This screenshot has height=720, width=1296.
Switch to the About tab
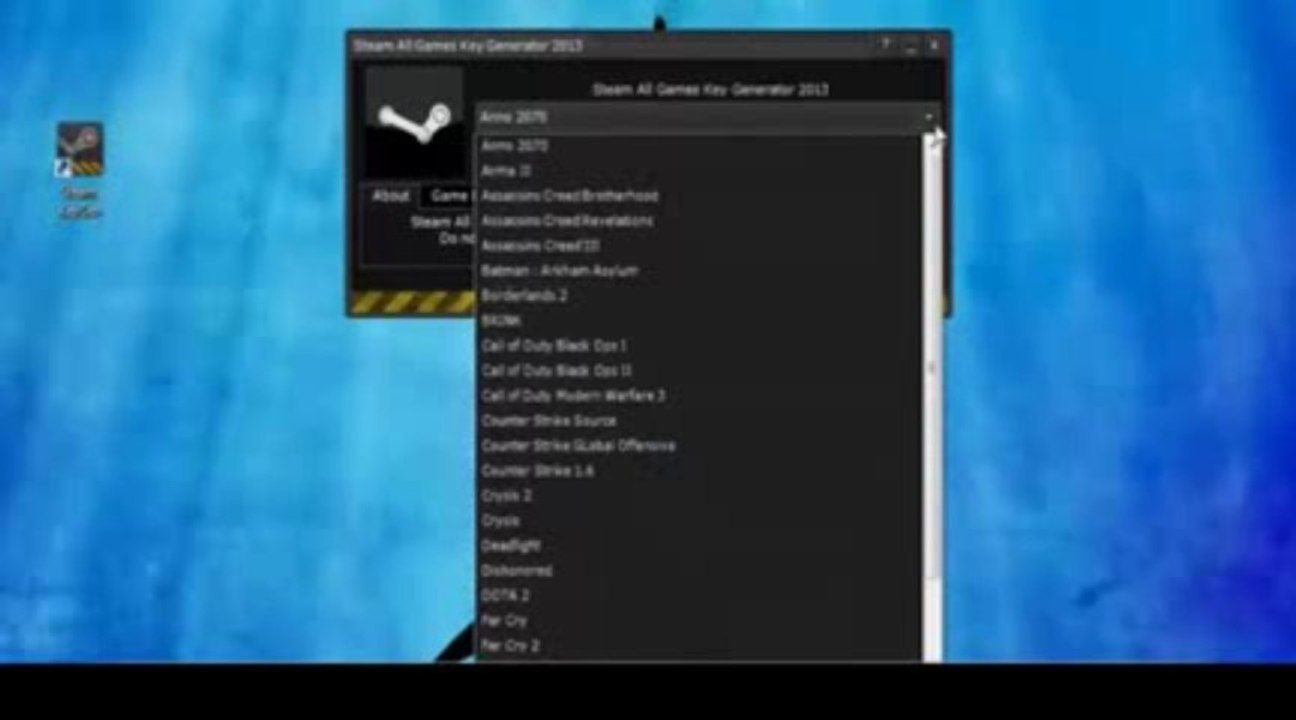pos(391,196)
